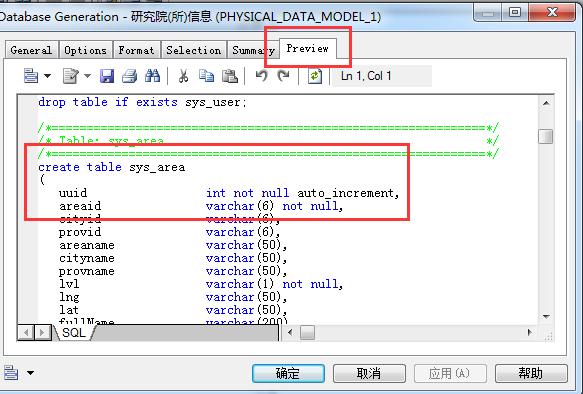Click the 'create table sys_area' line

pyautogui.click(x=112, y=167)
